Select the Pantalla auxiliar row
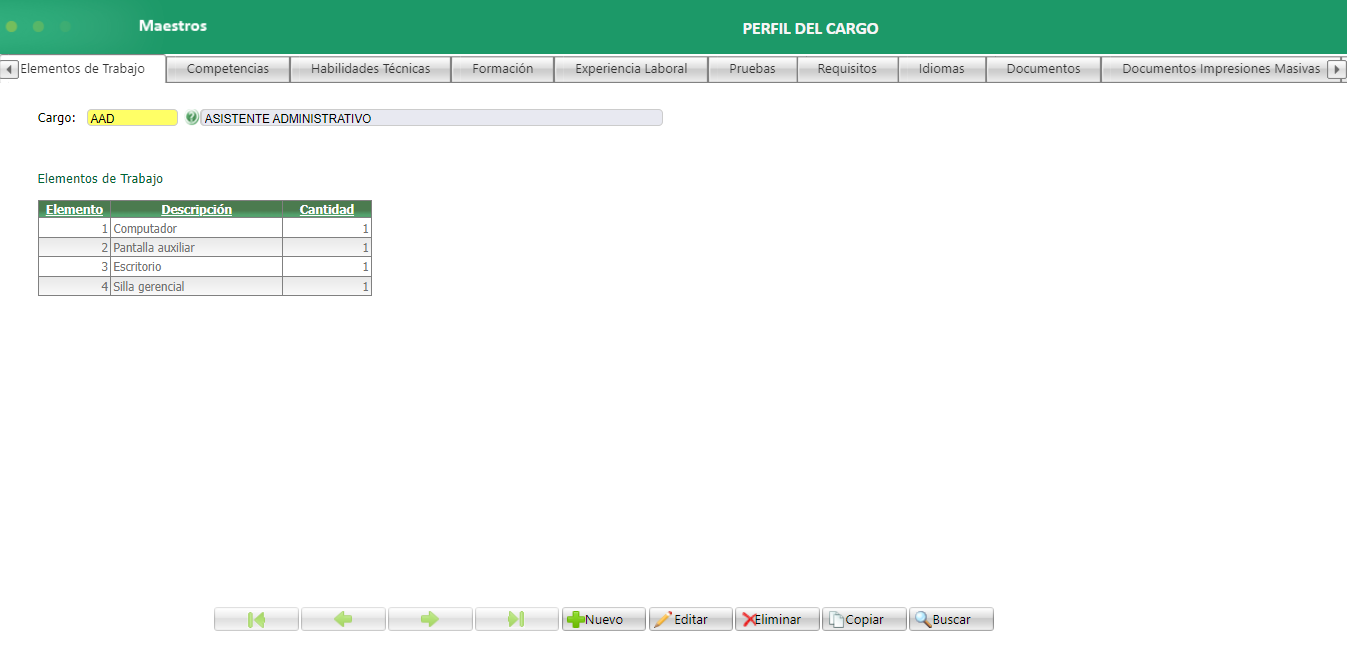The height and width of the screenshot is (662, 1347). click(x=205, y=248)
